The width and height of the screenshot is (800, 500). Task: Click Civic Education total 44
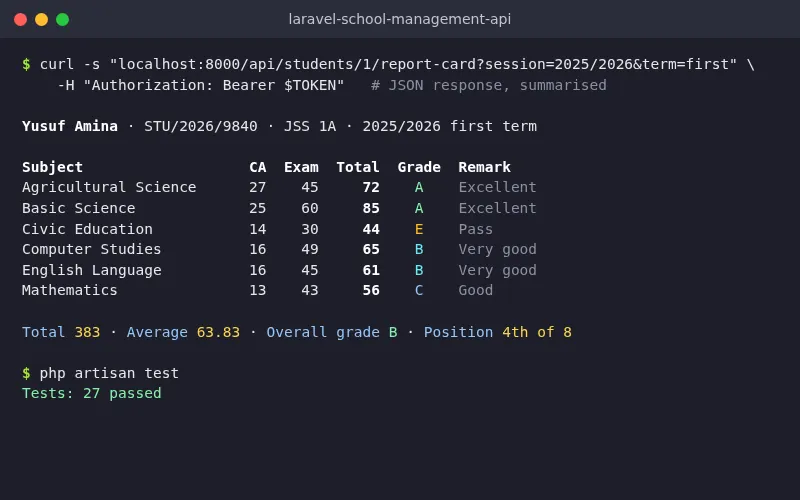point(371,229)
